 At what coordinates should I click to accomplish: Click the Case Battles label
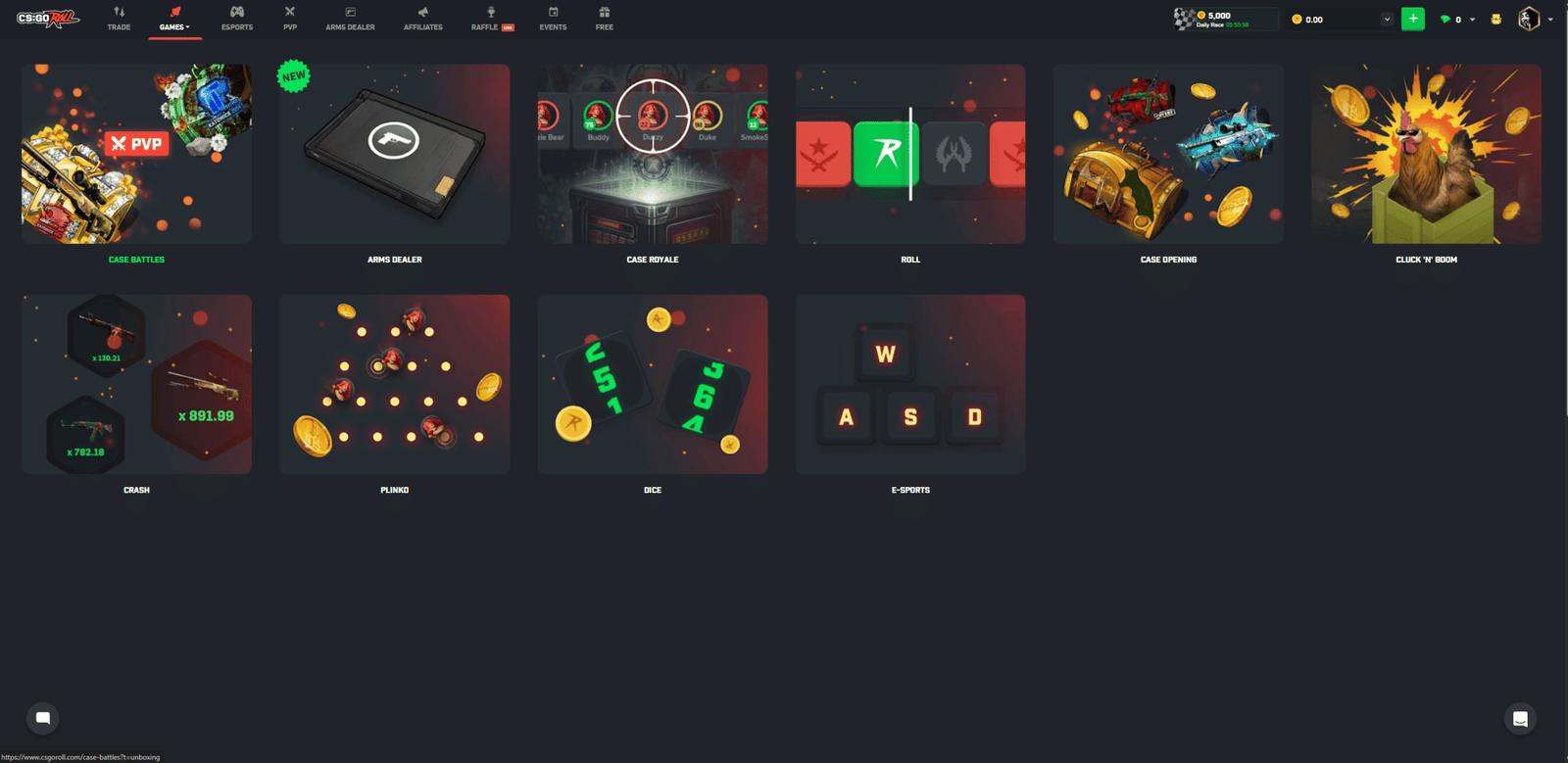(136, 260)
